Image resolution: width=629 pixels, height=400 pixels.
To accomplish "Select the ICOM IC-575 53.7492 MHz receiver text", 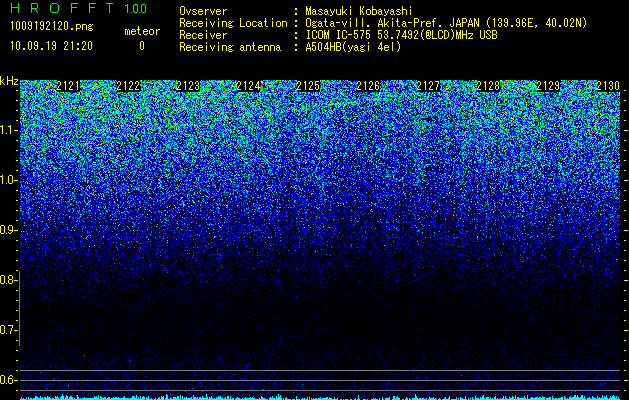I will 401,35.
